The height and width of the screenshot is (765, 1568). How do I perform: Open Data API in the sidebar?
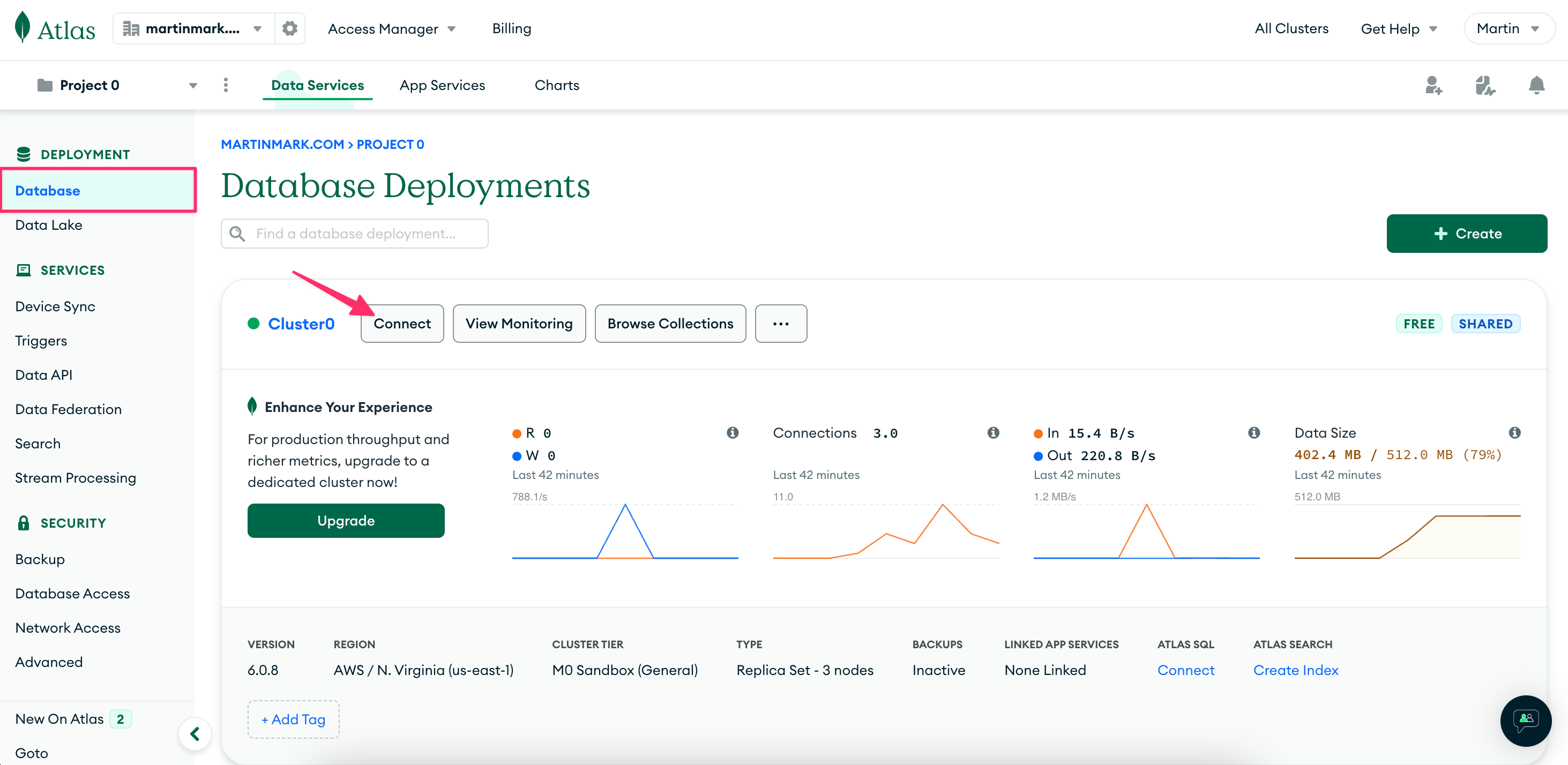click(44, 375)
